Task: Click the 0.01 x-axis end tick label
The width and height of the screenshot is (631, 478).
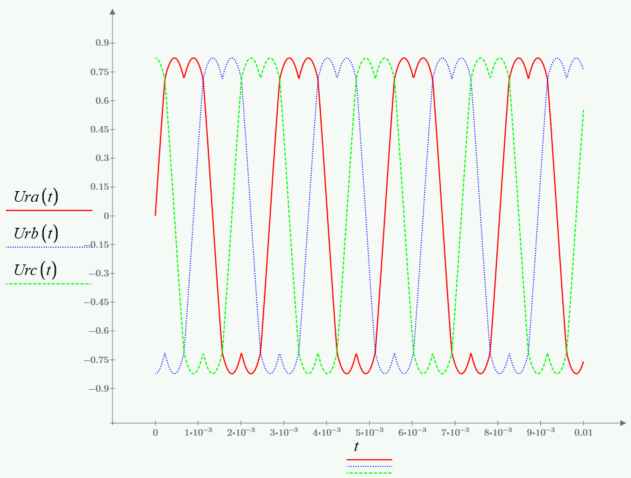Action: point(584,432)
